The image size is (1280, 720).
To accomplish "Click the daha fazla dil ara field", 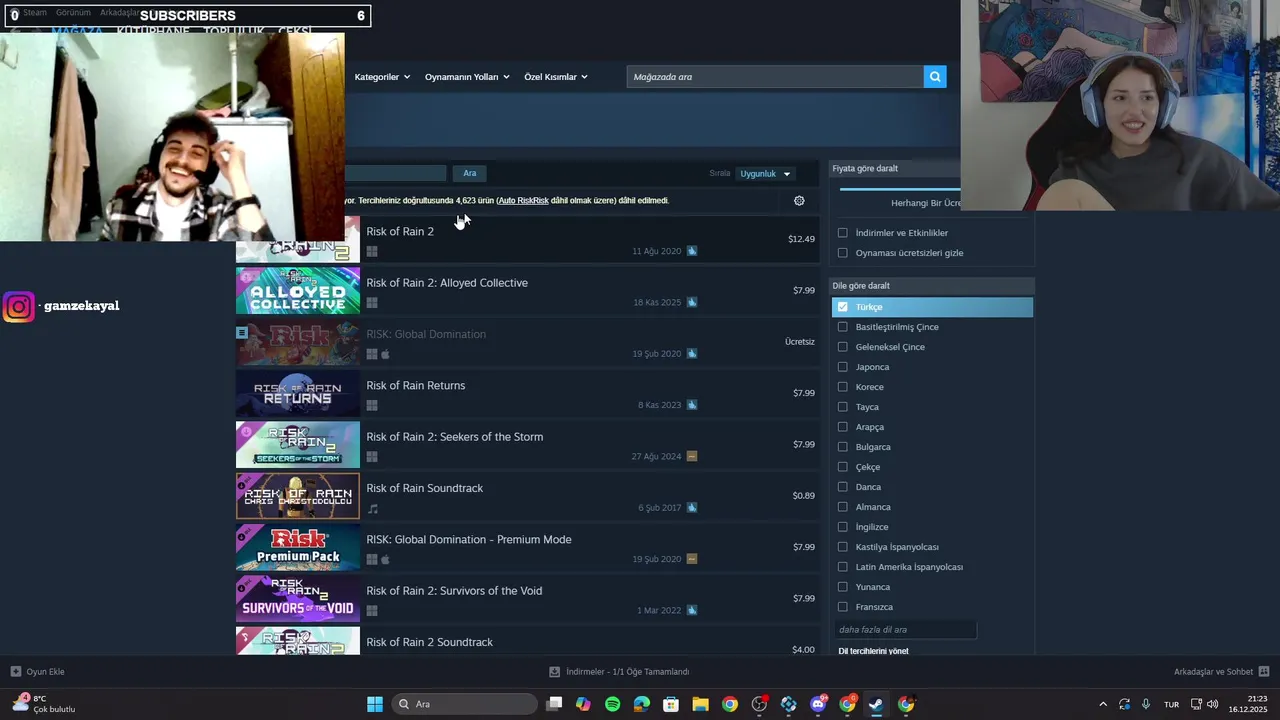I will point(905,630).
